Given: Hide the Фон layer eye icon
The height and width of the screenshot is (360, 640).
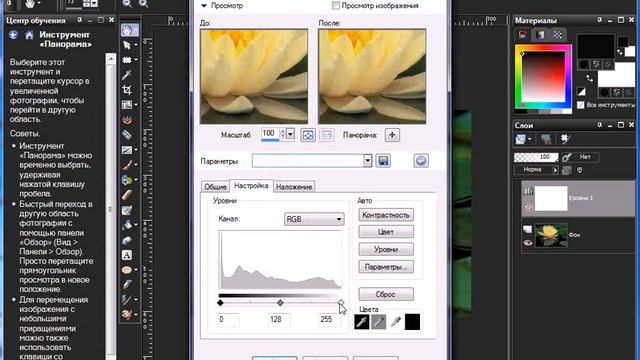Looking at the screenshot, I should (x=527, y=242).
